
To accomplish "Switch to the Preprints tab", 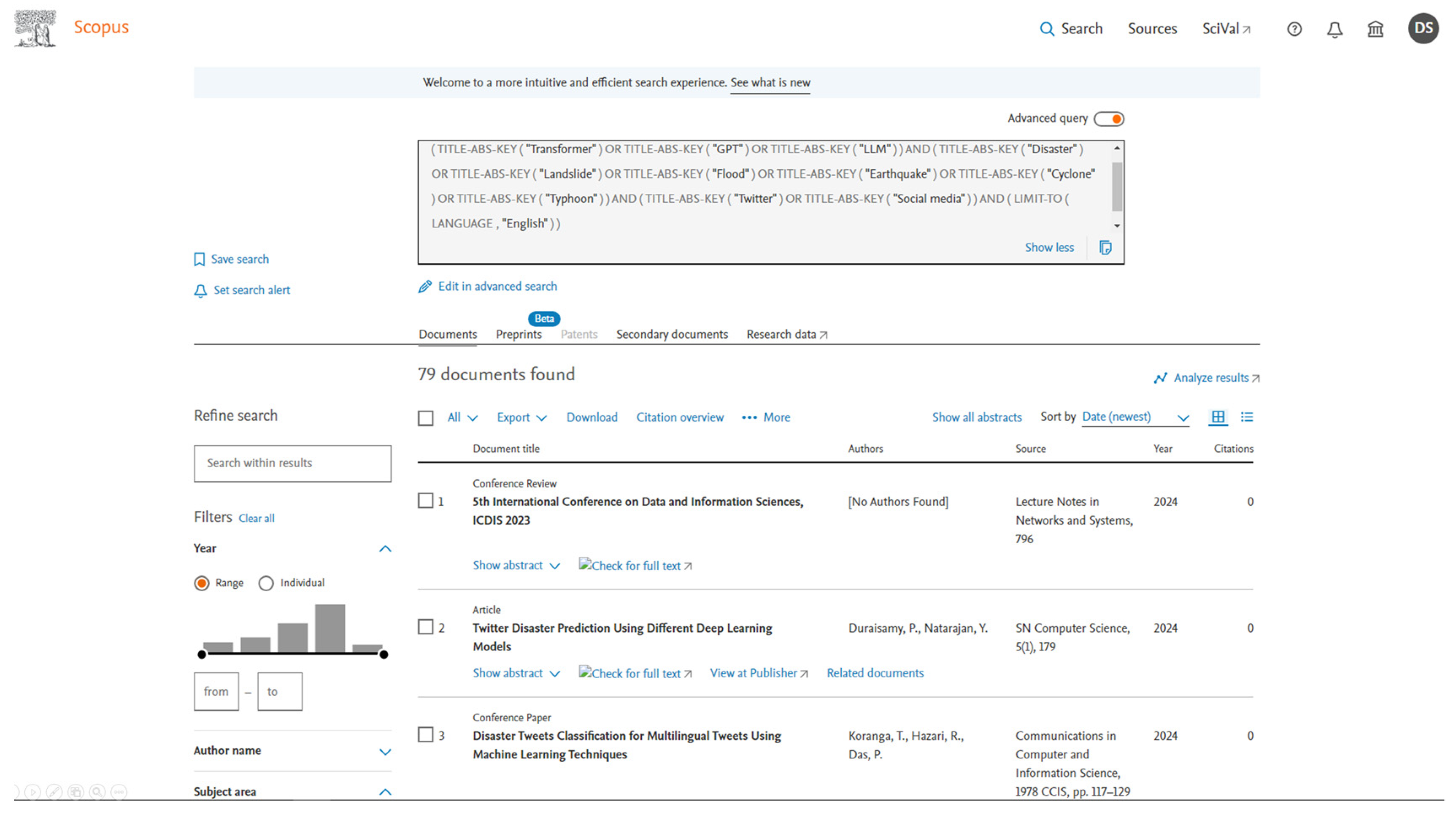I will pos(518,334).
